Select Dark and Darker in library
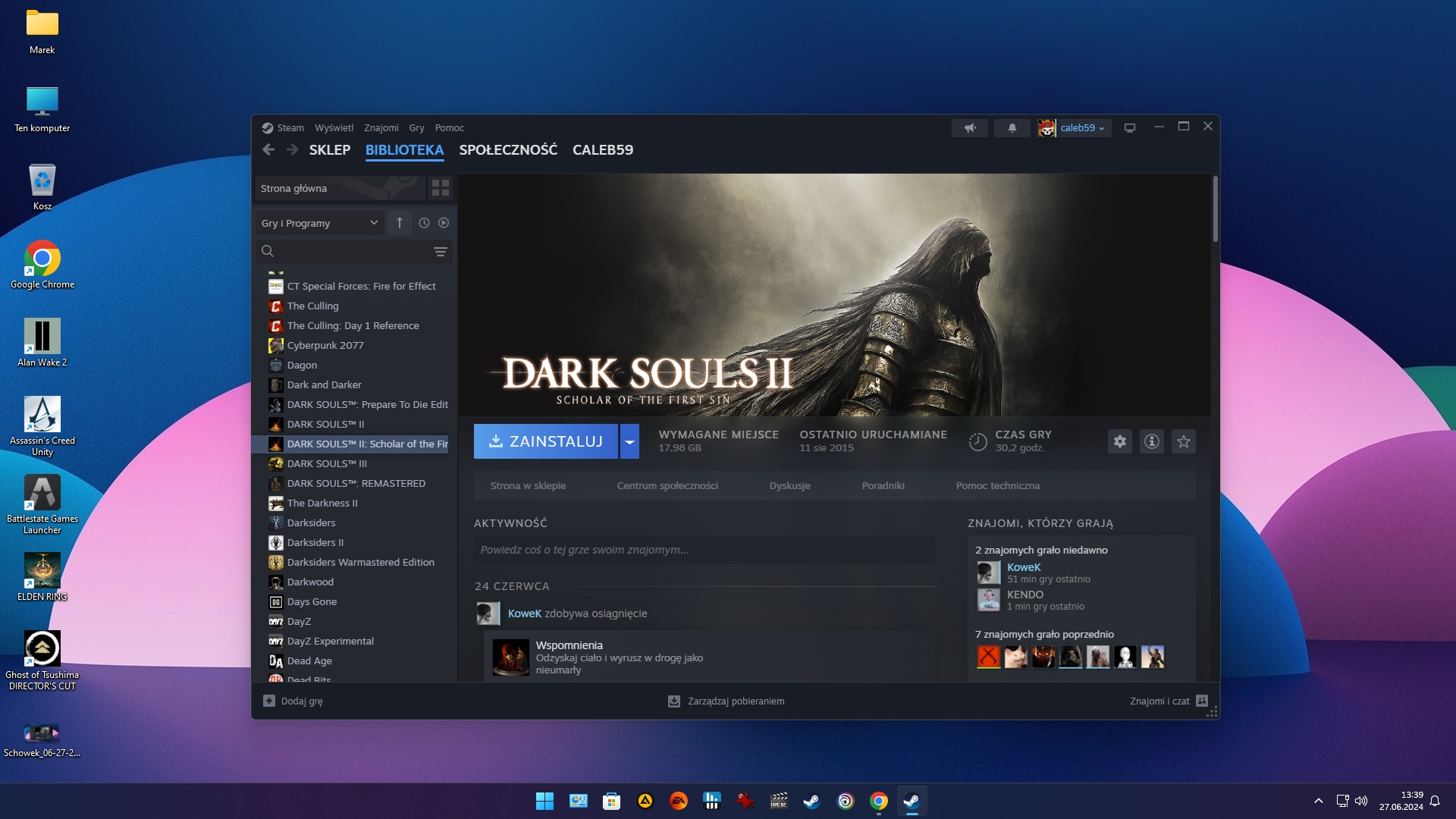The height and width of the screenshot is (819, 1456). tap(354, 385)
